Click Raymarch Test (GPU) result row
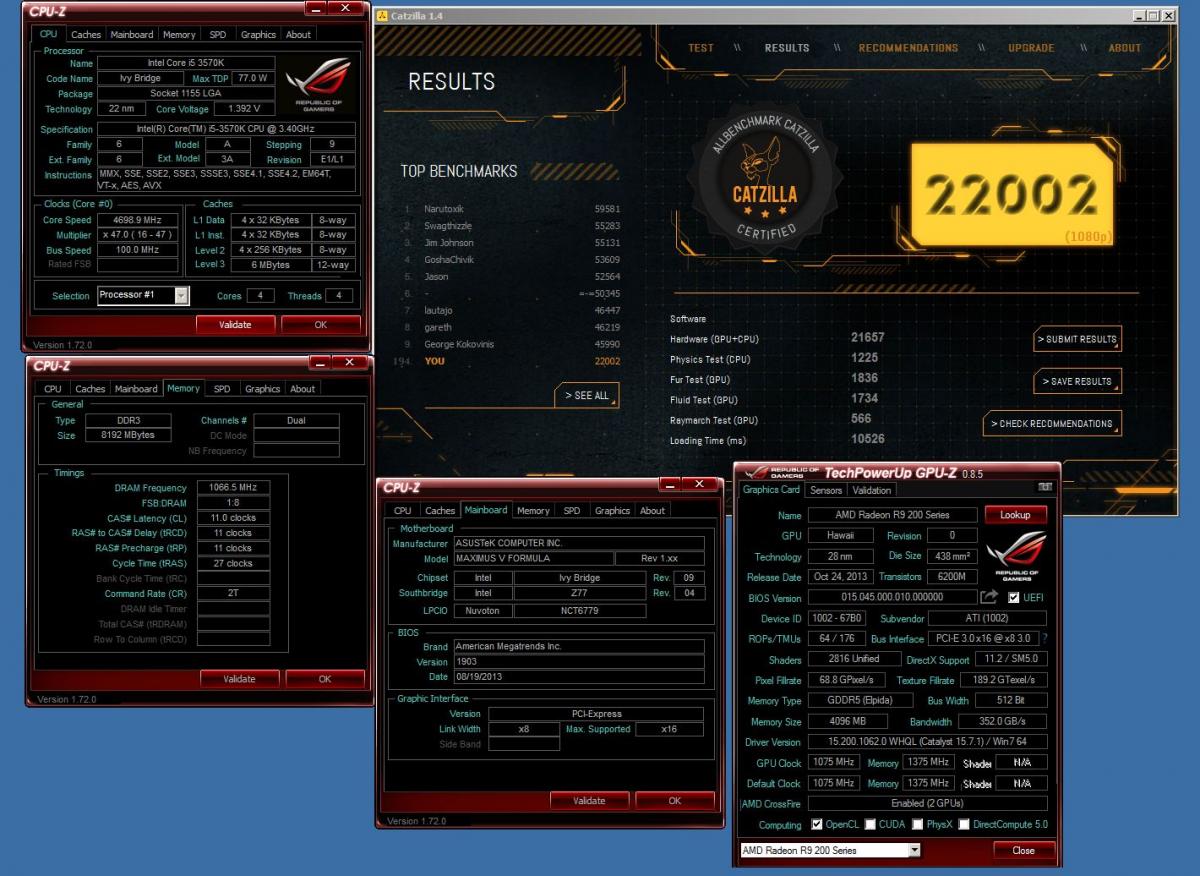The image size is (1200, 876). tap(780, 419)
